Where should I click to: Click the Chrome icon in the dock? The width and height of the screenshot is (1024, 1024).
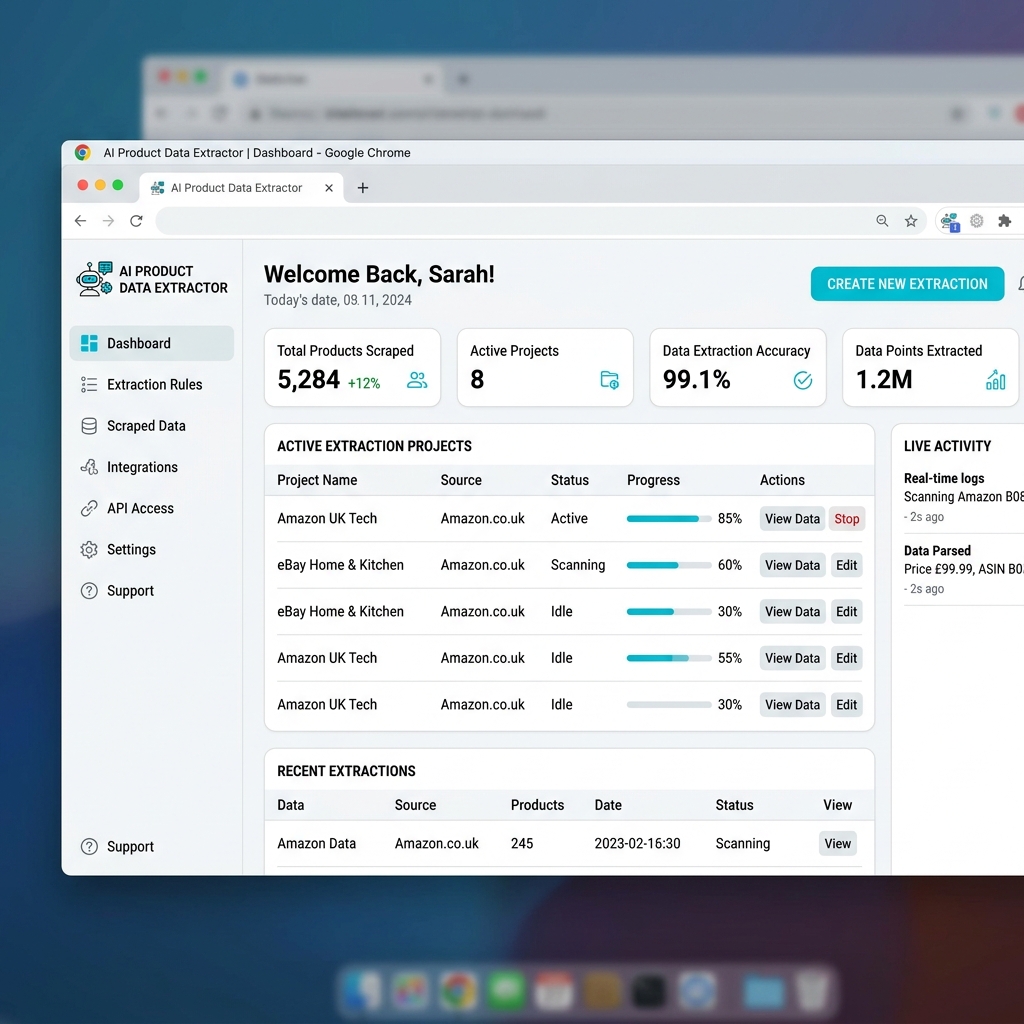click(x=457, y=990)
